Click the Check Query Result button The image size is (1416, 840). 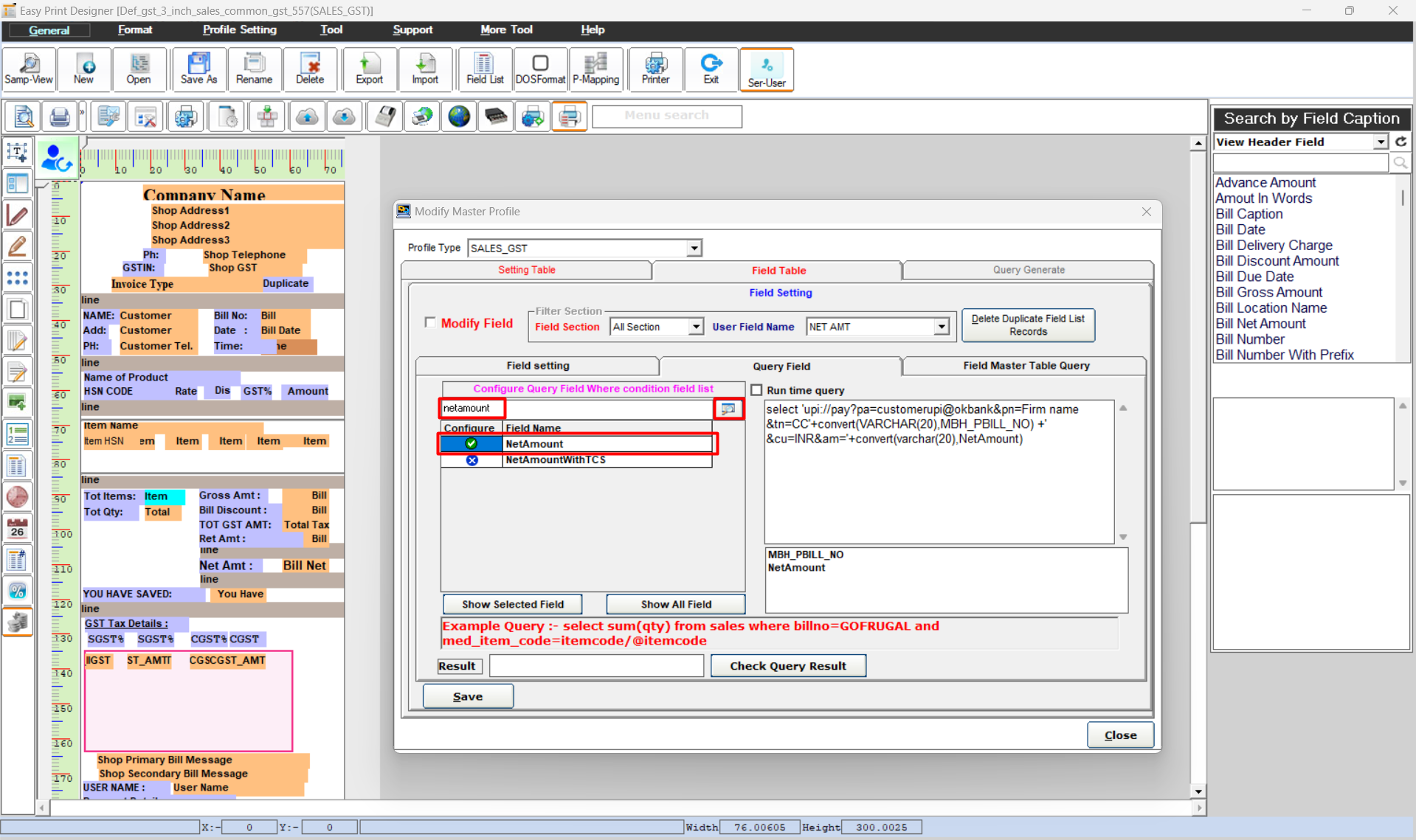[787, 666]
